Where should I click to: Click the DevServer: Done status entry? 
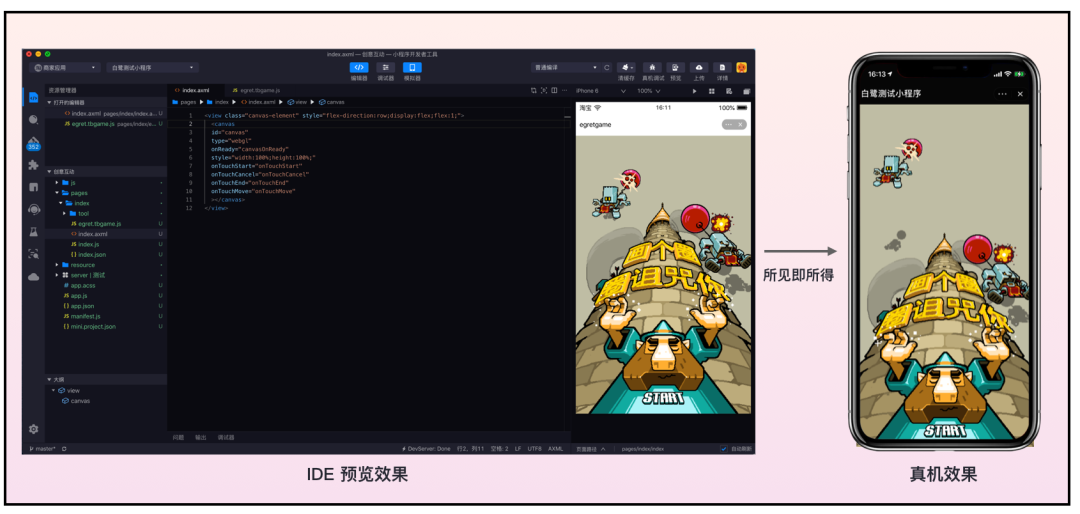click(426, 449)
